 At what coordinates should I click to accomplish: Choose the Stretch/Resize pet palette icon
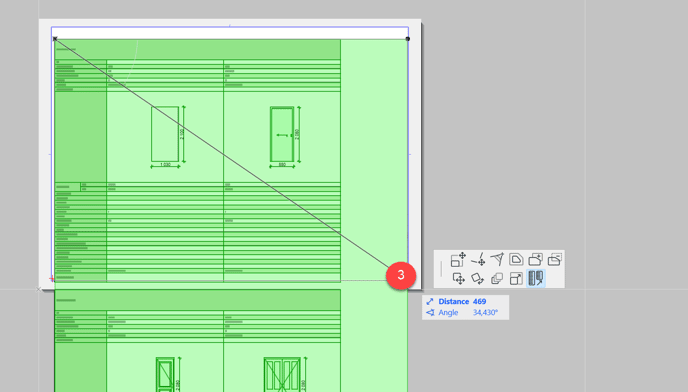point(516,278)
